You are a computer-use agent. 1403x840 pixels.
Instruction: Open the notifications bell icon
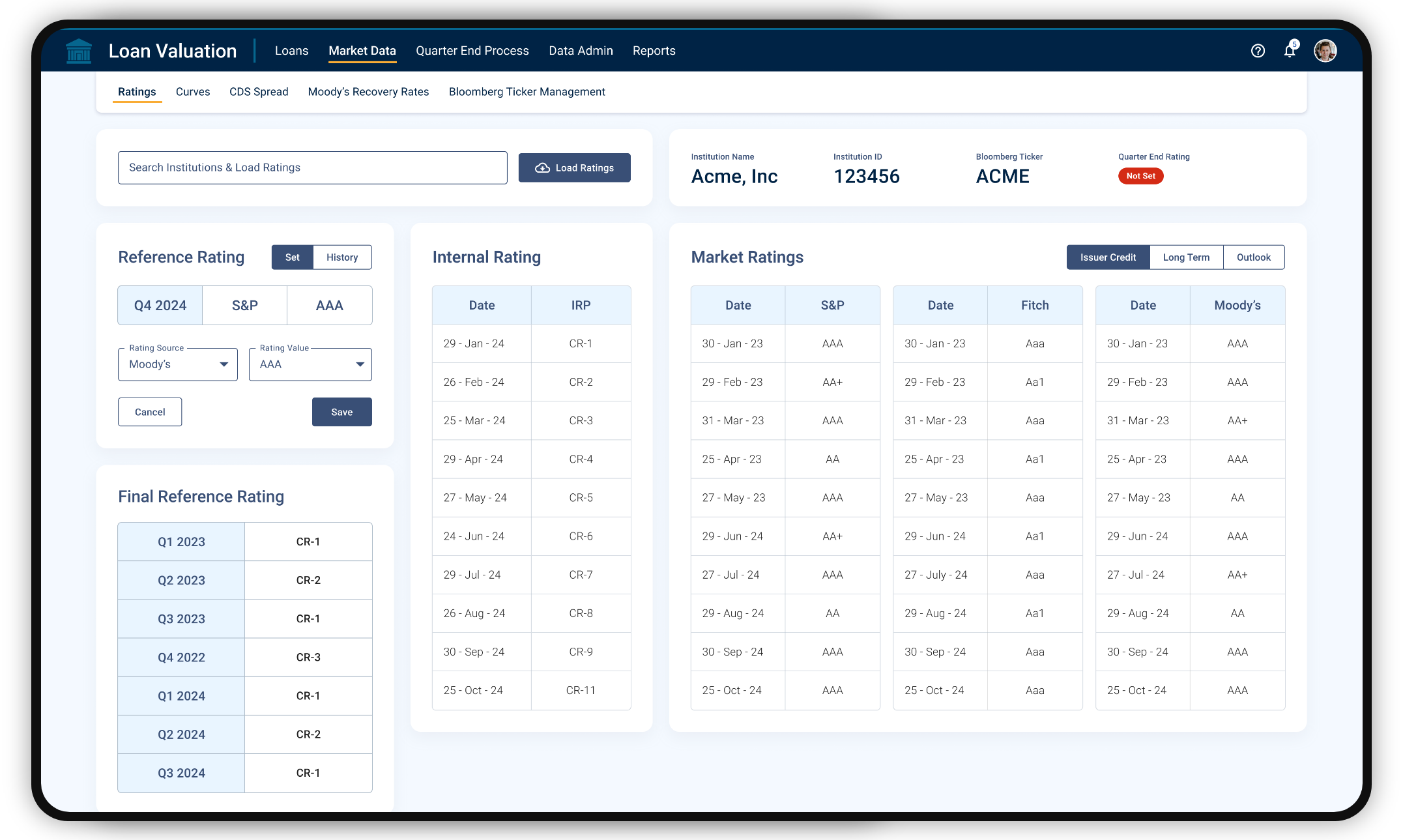point(1290,51)
